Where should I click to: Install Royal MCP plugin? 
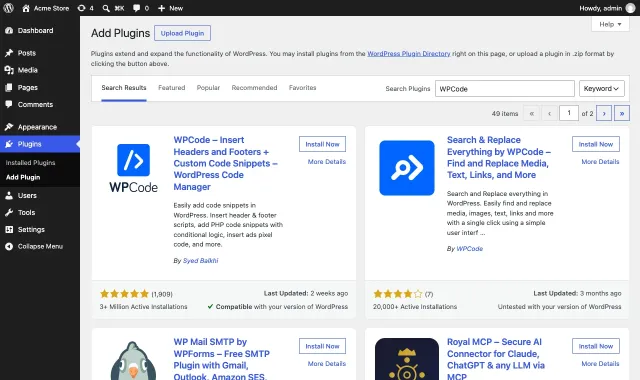pyautogui.click(x=596, y=346)
